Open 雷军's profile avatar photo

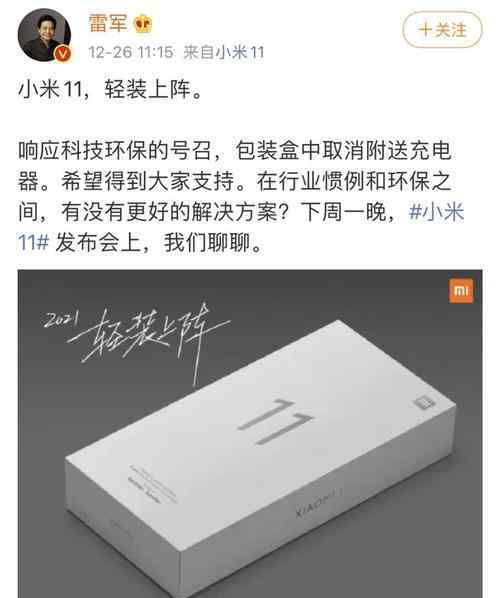point(44,35)
